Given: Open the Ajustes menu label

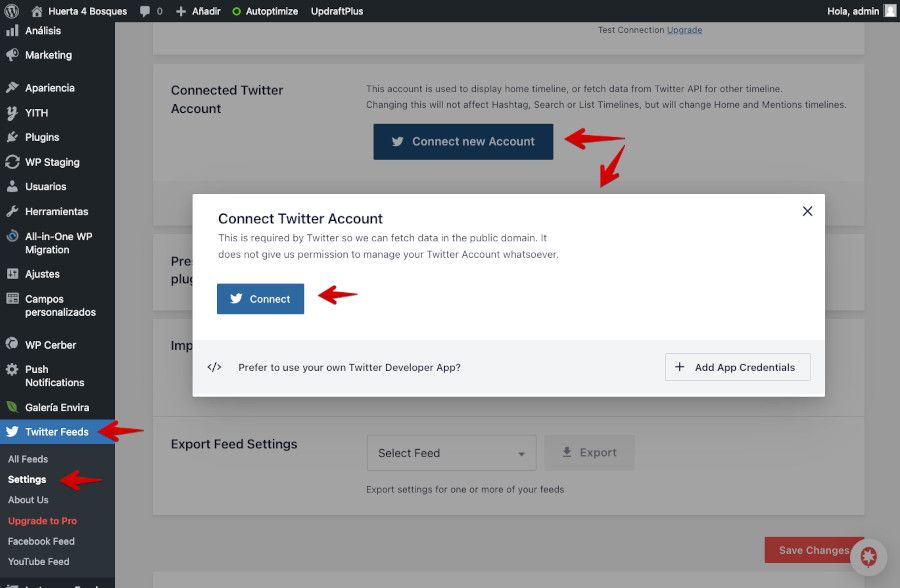Looking at the screenshot, I should [x=42, y=274].
